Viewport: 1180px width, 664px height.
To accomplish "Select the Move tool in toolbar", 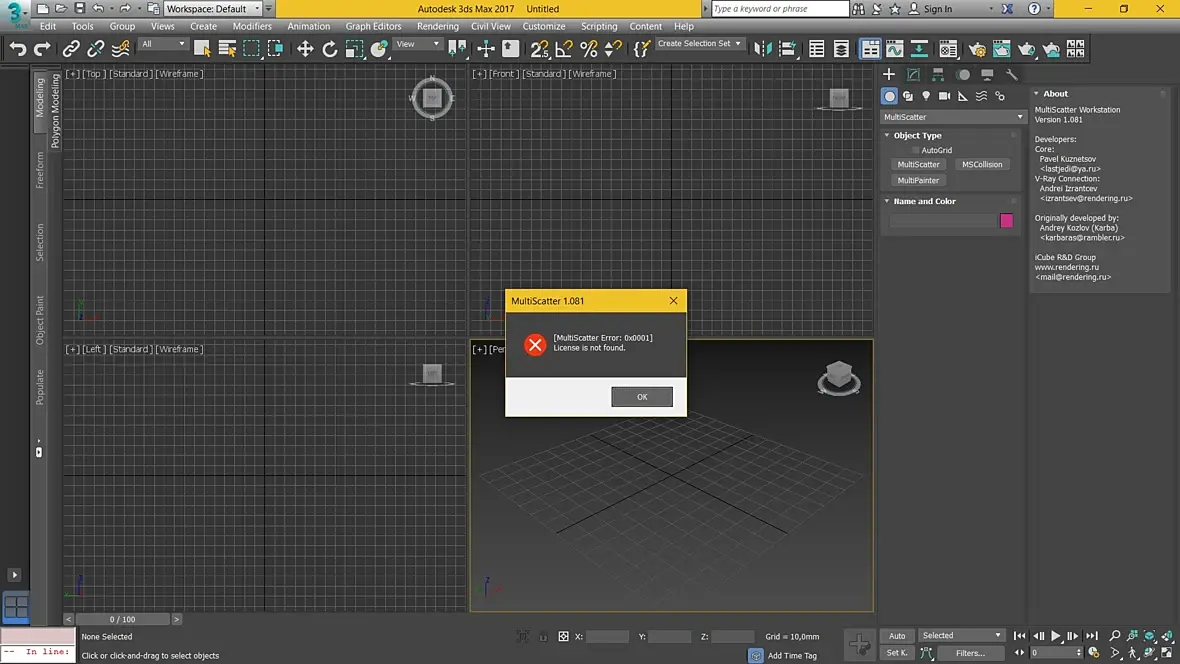I will tap(305, 49).
